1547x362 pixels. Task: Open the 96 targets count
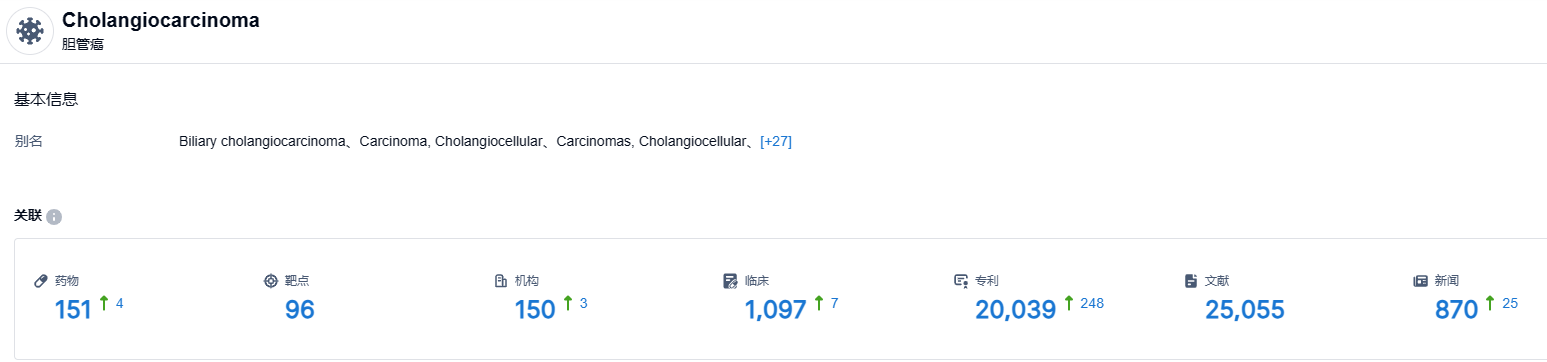click(299, 310)
